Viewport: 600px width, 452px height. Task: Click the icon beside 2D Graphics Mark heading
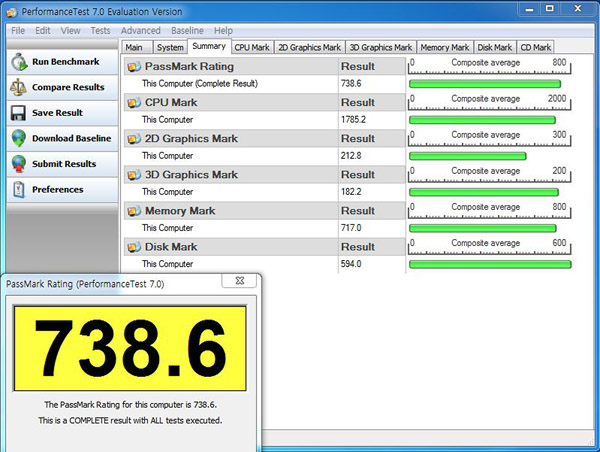134,139
